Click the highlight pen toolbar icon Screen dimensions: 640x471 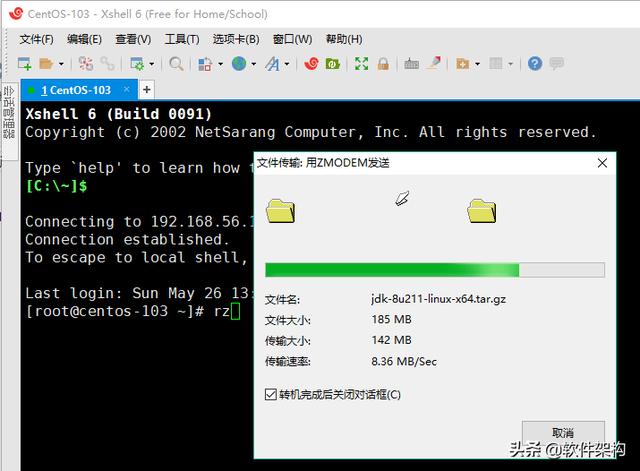434,64
